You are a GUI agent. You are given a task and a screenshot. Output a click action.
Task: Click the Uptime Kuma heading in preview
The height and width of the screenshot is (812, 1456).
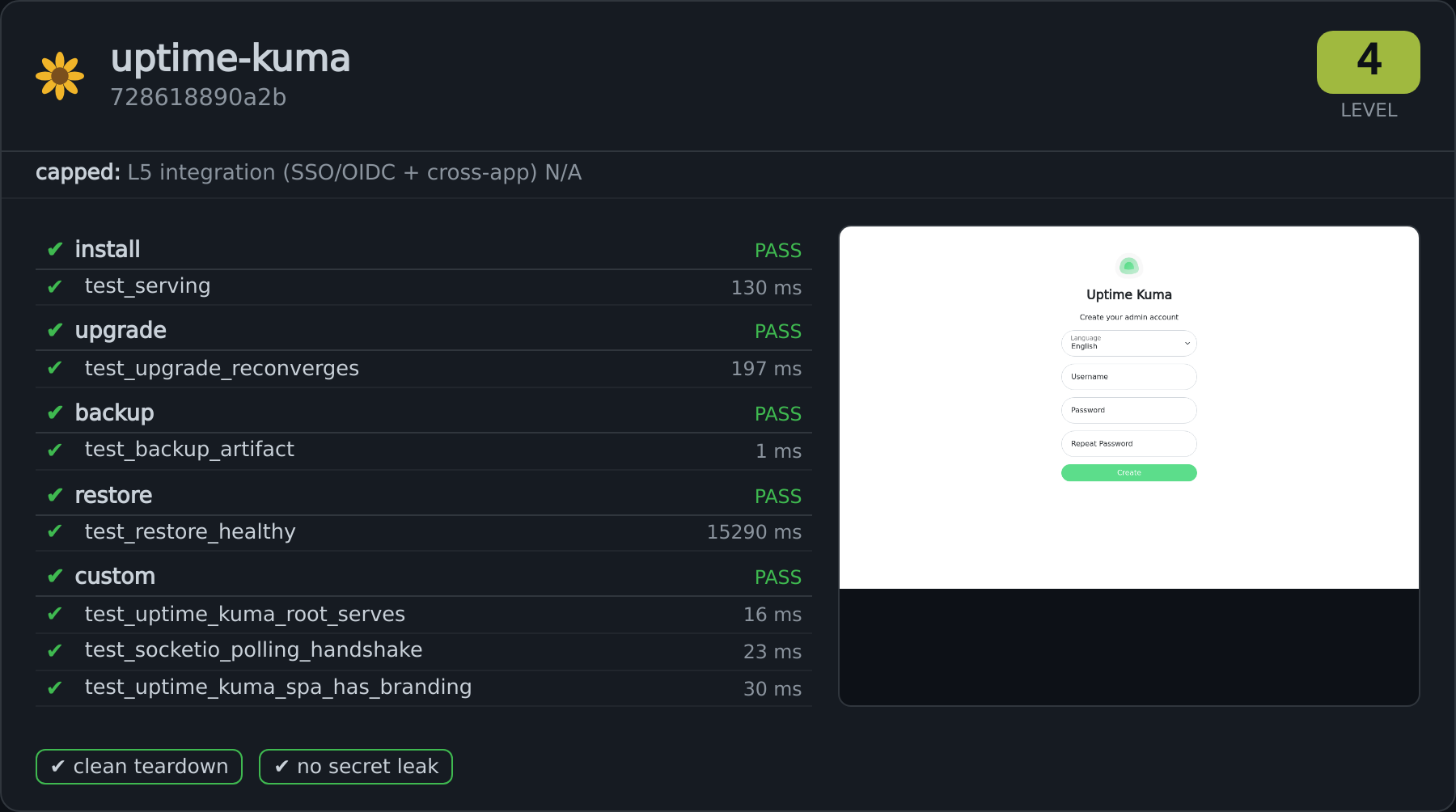pos(1128,294)
